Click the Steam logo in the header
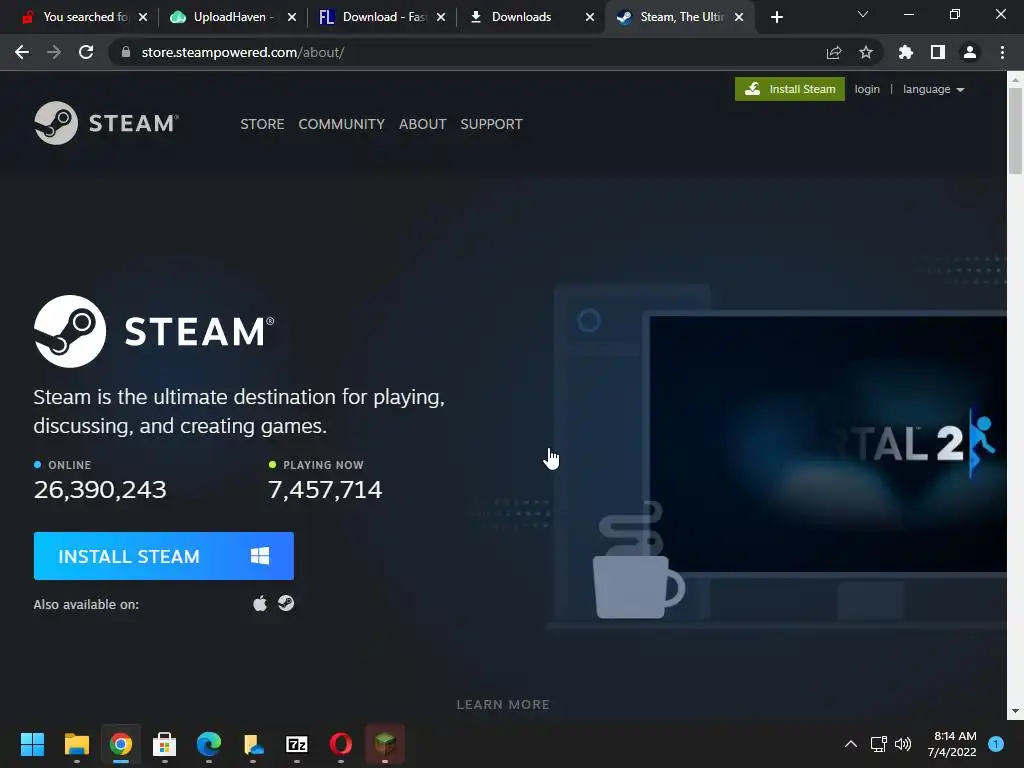 pos(106,123)
